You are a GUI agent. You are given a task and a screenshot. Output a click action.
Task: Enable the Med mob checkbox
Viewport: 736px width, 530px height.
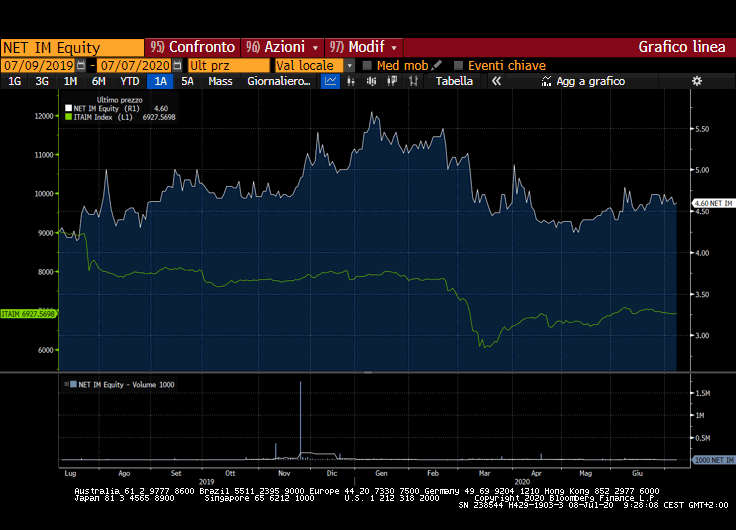click(x=367, y=65)
